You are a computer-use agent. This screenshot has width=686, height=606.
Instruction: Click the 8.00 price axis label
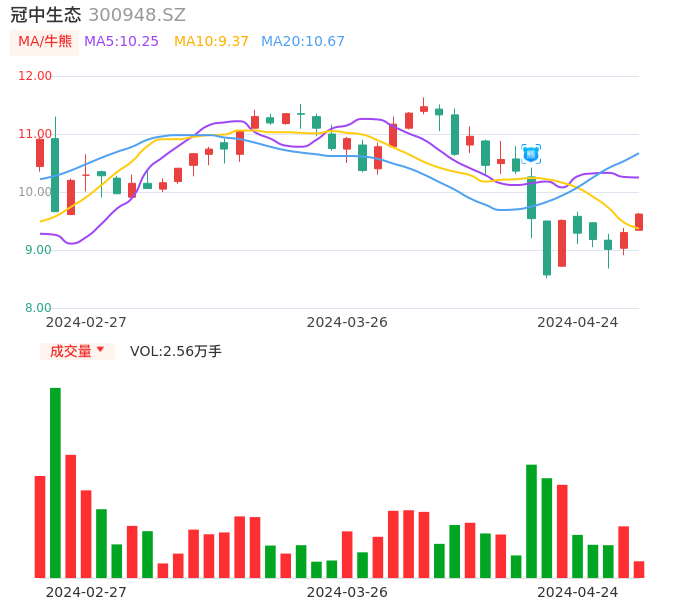click(39, 308)
